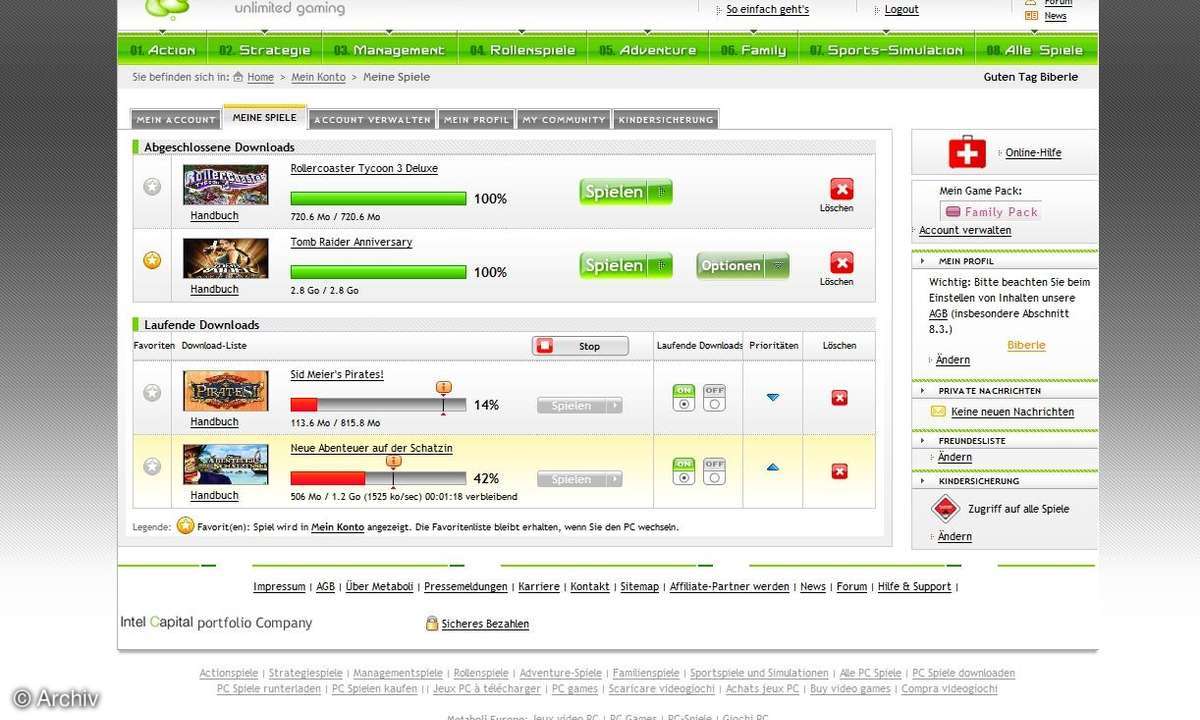Select ON radio for Neue Abenteuer download
The width and height of the screenshot is (1200, 720).
pos(684,471)
